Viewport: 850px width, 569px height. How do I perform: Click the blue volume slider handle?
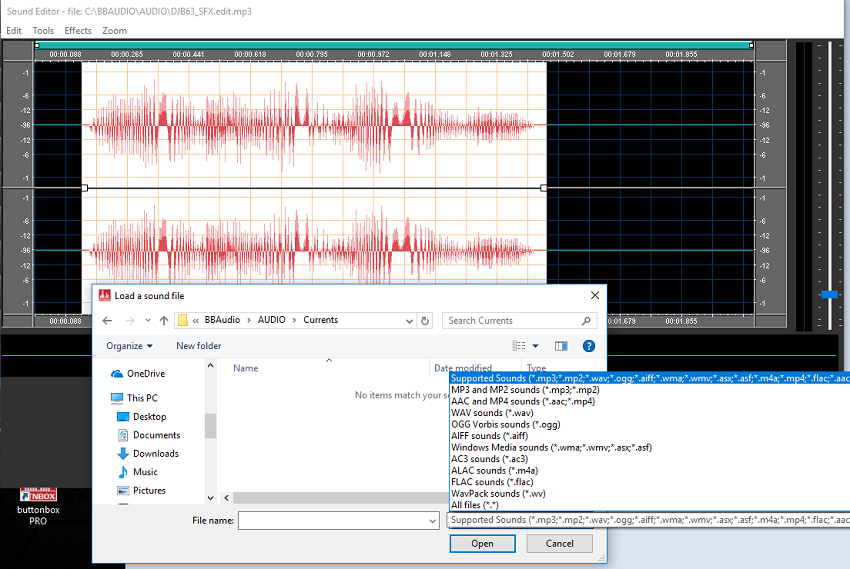(x=828, y=294)
